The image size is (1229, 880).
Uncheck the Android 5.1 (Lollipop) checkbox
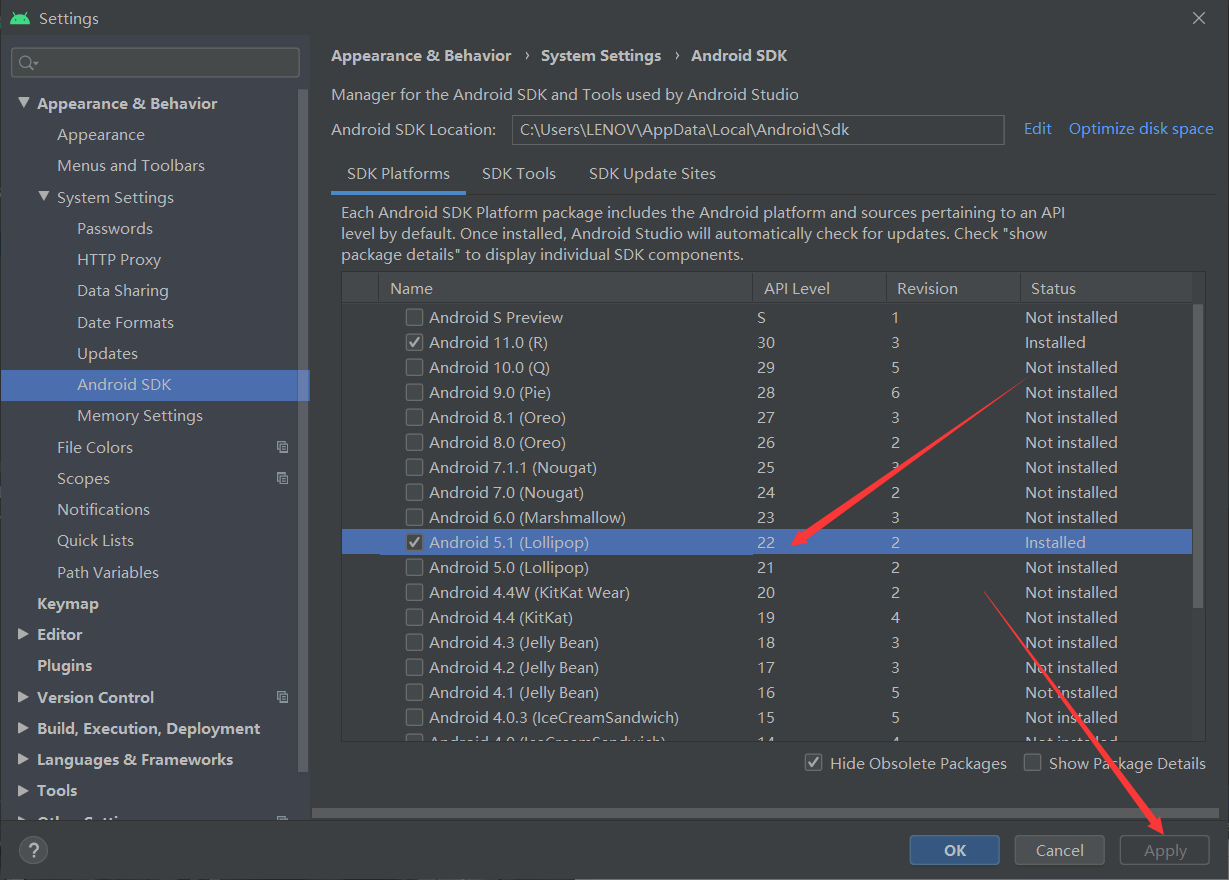(414, 542)
